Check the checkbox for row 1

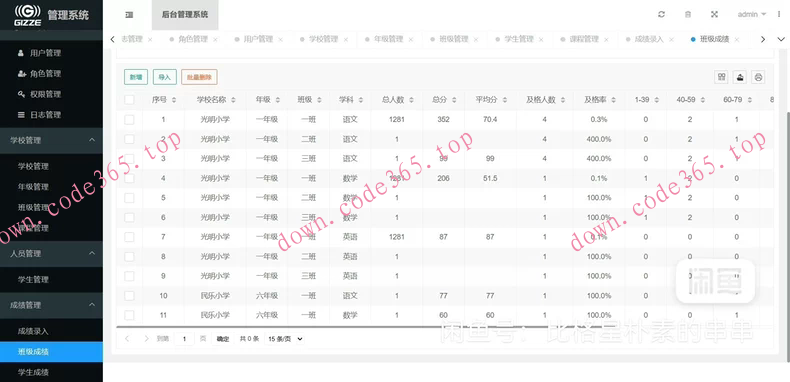coord(129,119)
